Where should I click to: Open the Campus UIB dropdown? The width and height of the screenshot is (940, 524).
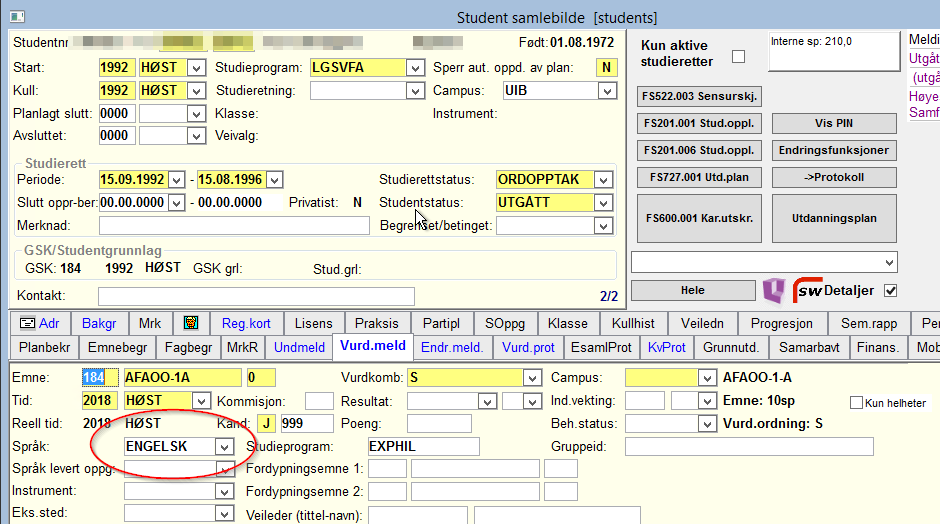[x=607, y=91]
